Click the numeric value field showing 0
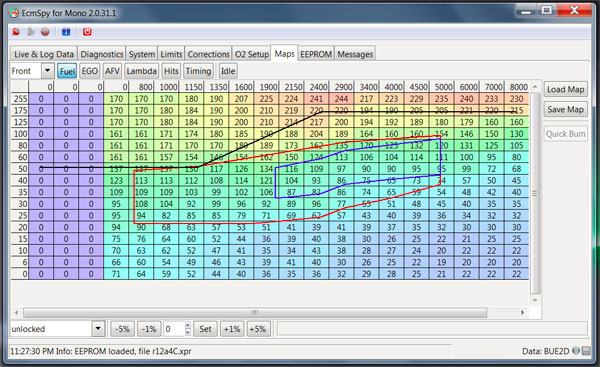Screen dimensions: 600x367 pyautogui.click(x=174, y=329)
